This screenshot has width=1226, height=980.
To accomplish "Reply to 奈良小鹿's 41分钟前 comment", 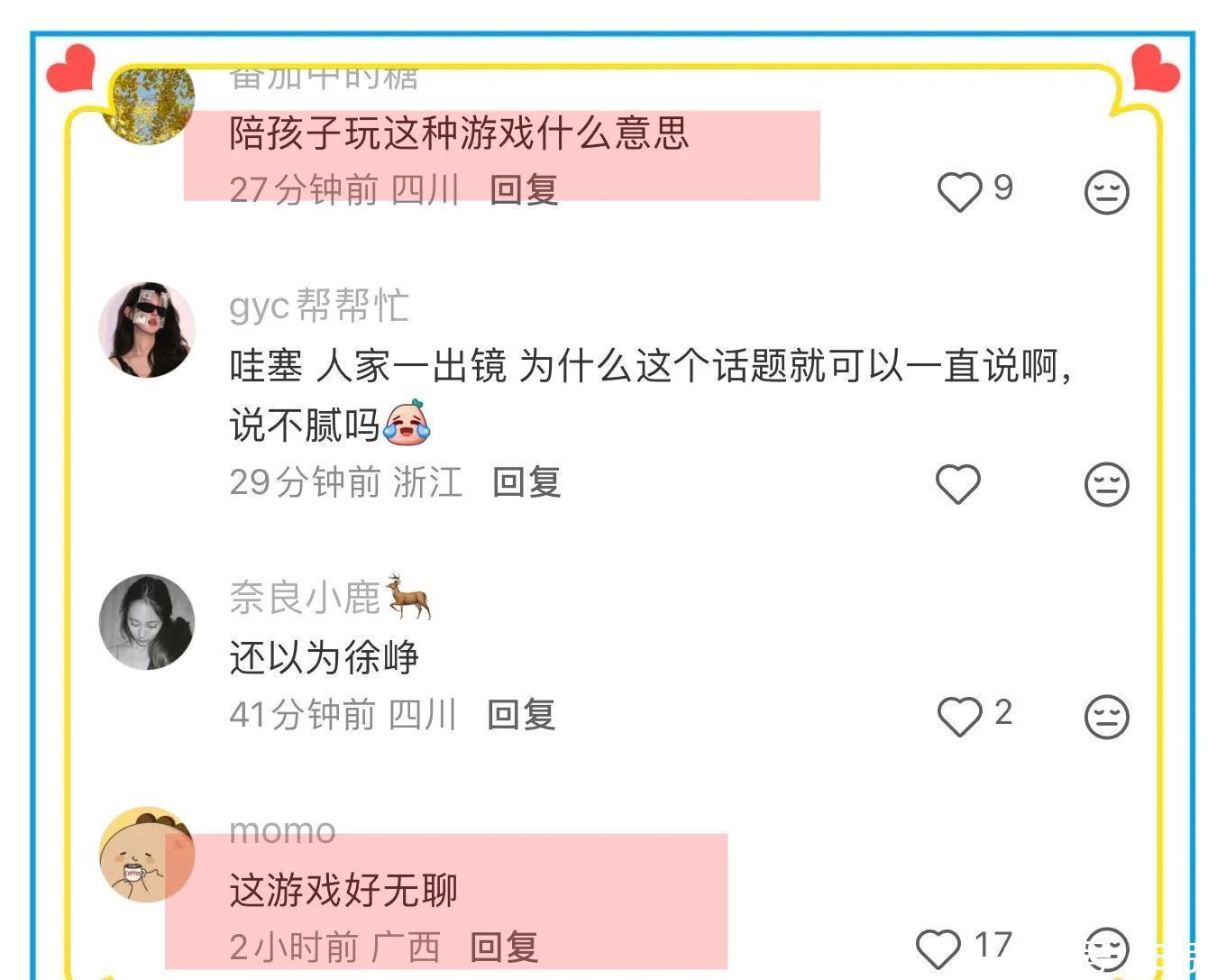I will [521, 715].
